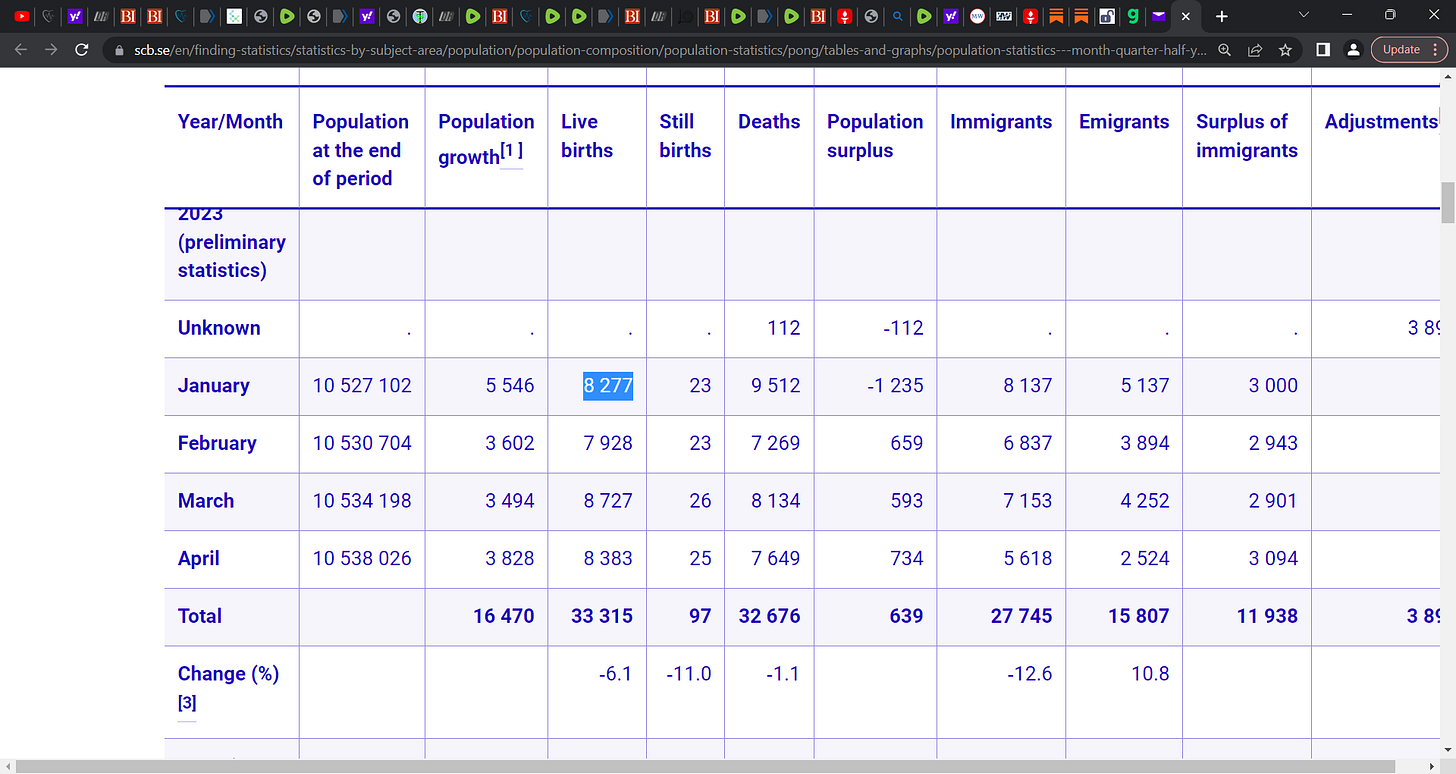Open the Chrome profile avatar icon

pyautogui.click(x=1353, y=49)
